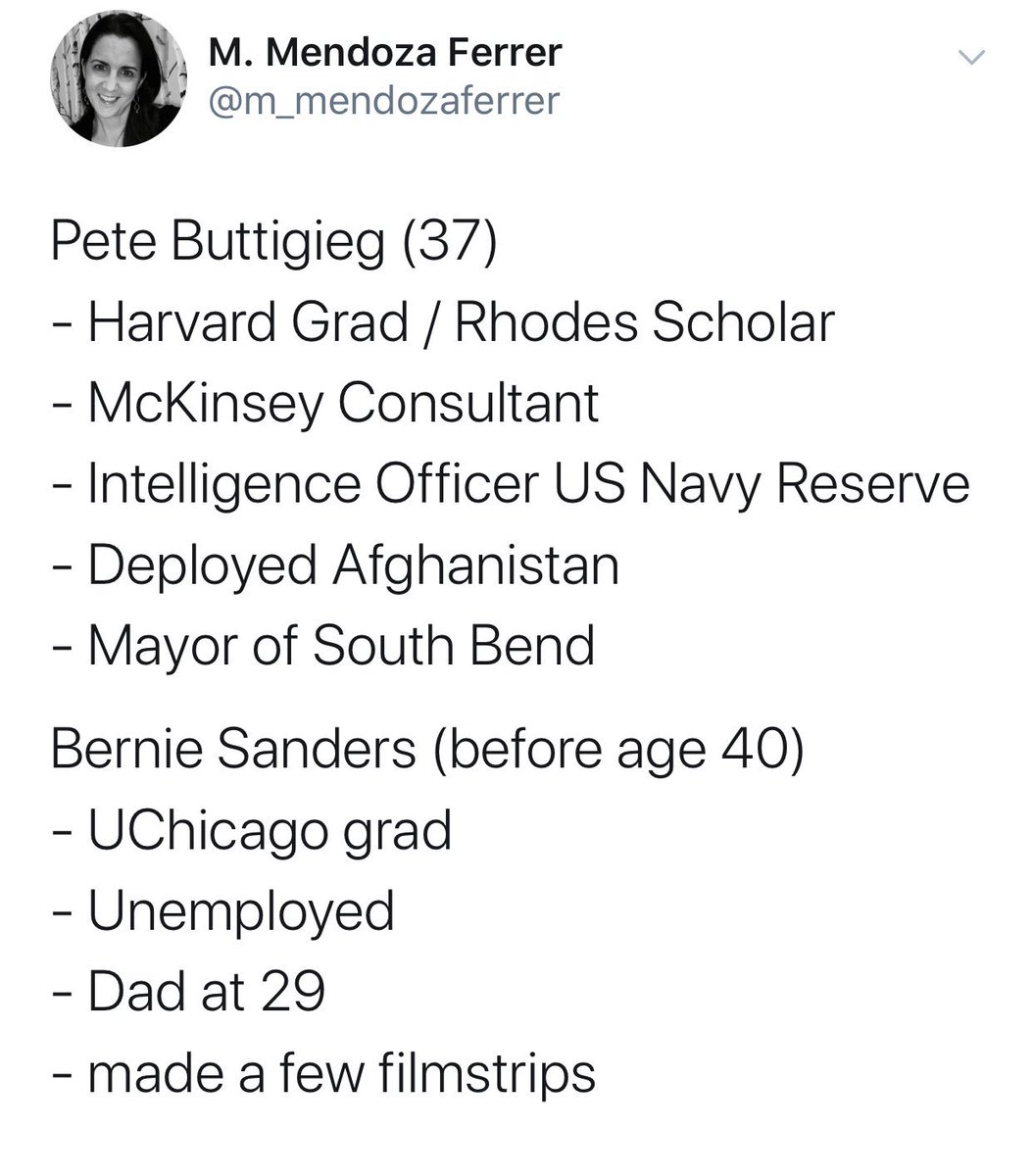Click the 'Rhodes Scholar' text

coord(644,322)
